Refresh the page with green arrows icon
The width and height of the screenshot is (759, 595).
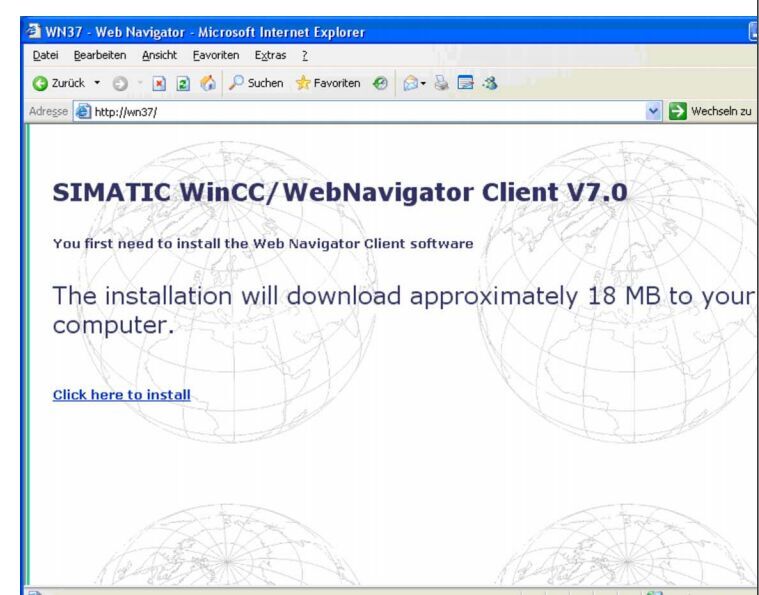[182, 84]
